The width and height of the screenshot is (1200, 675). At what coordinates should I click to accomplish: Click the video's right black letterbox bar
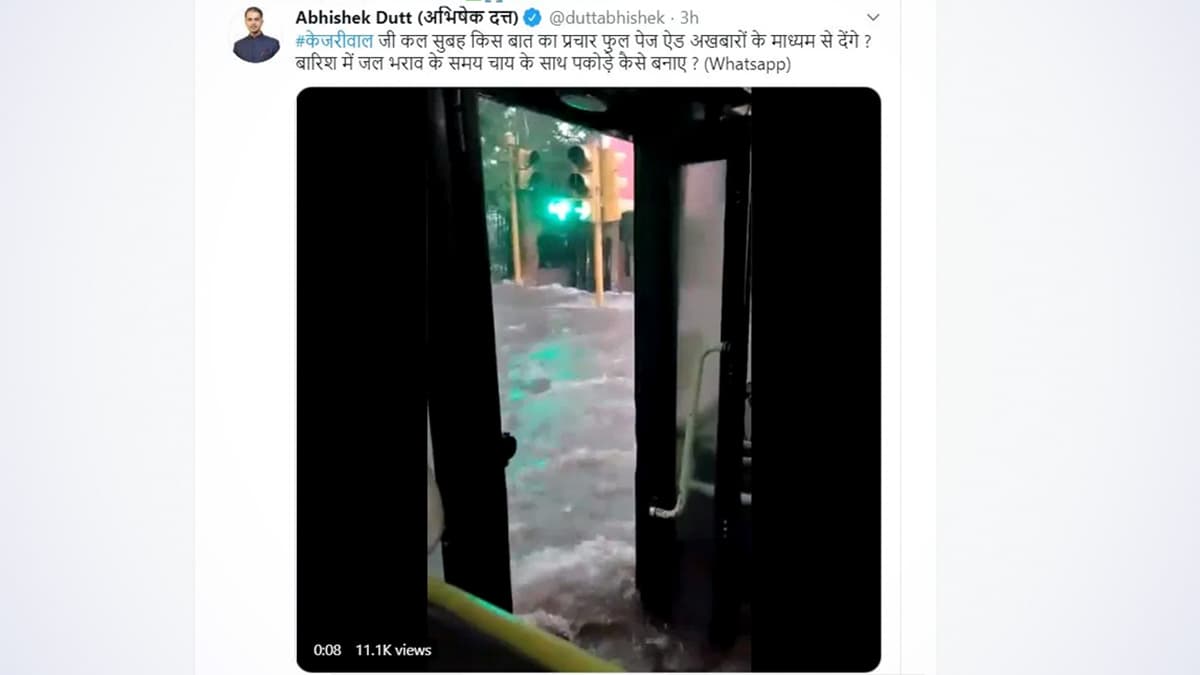(816, 379)
